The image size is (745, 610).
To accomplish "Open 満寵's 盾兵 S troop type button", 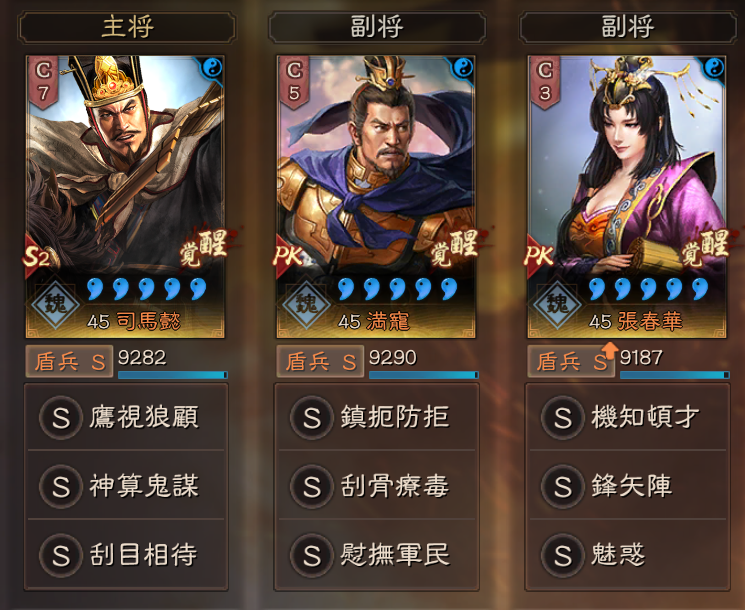I will tap(320, 362).
